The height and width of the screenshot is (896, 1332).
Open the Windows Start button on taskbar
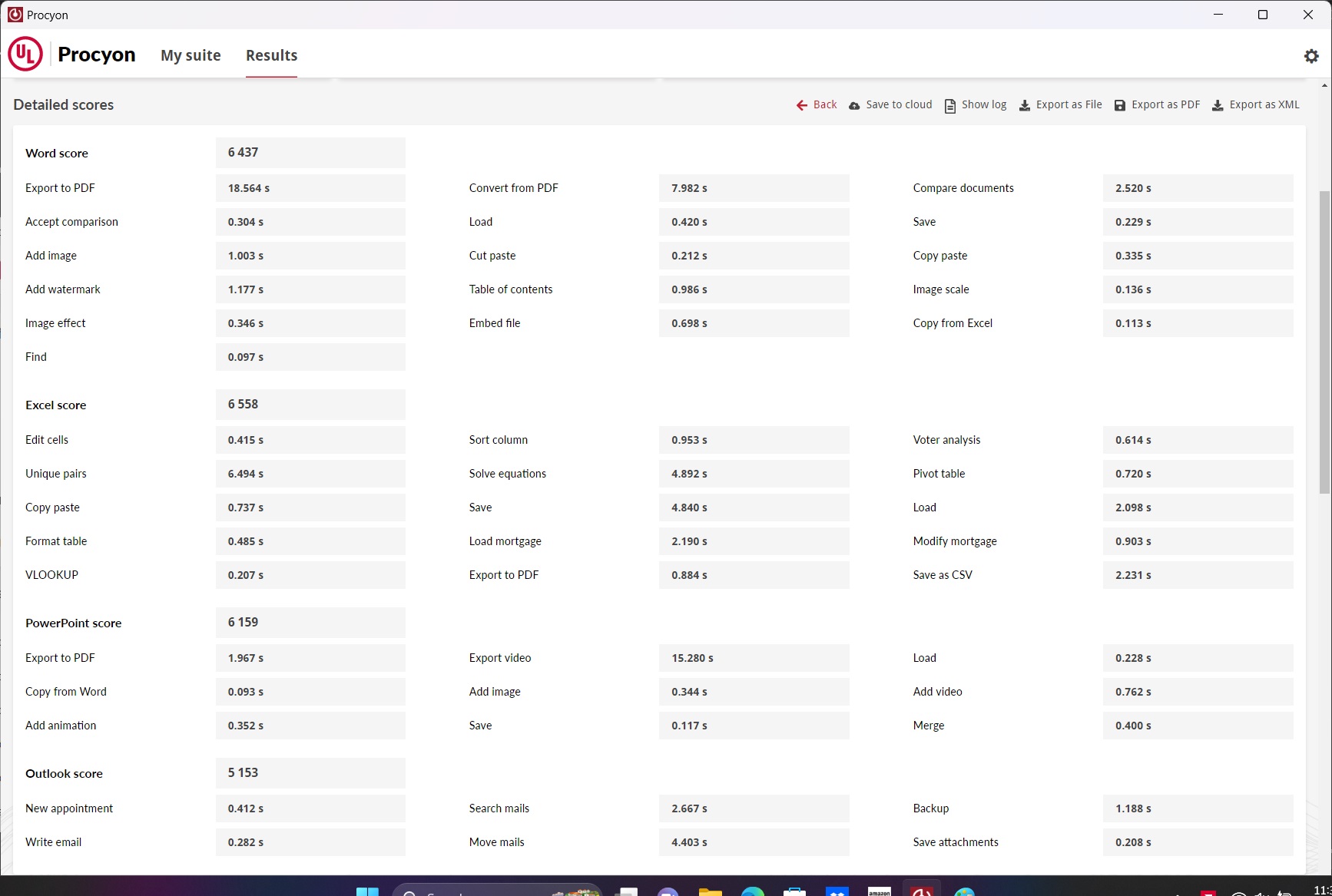tap(367, 891)
